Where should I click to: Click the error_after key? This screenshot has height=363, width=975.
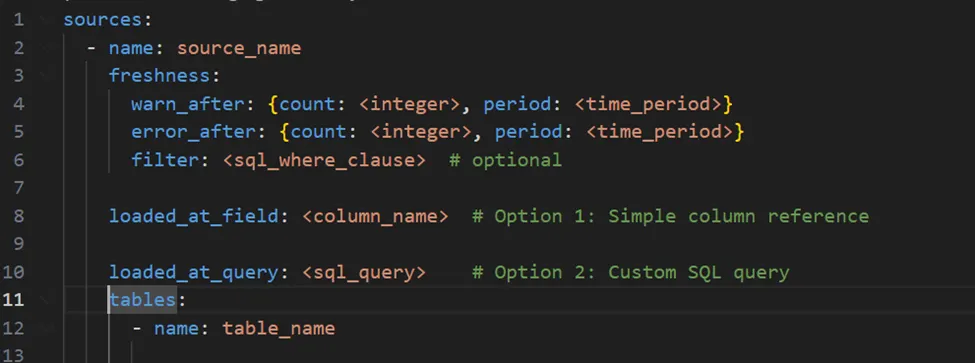click(x=194, y=132)
